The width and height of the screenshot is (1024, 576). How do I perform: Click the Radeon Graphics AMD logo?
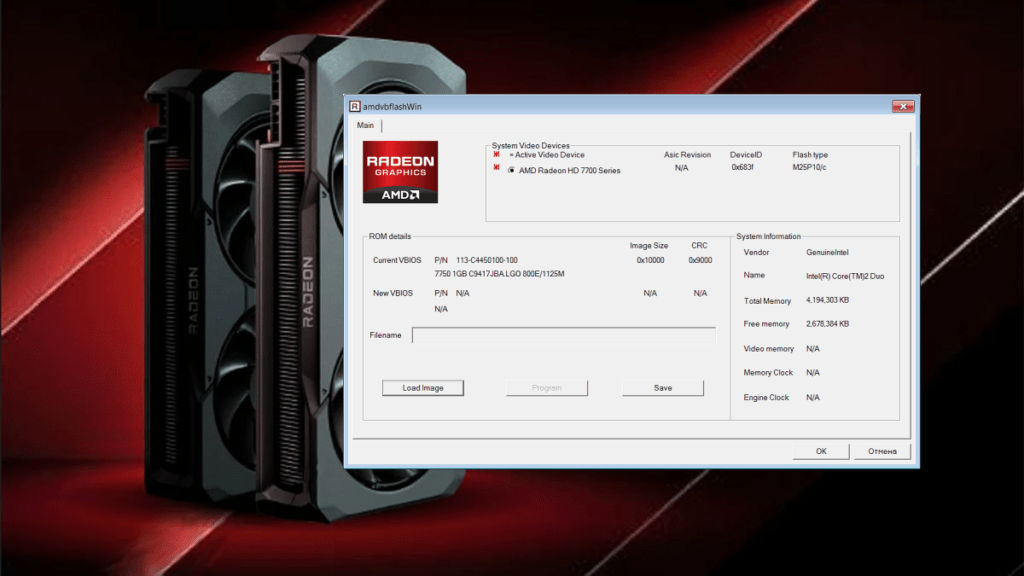(400, 172)
